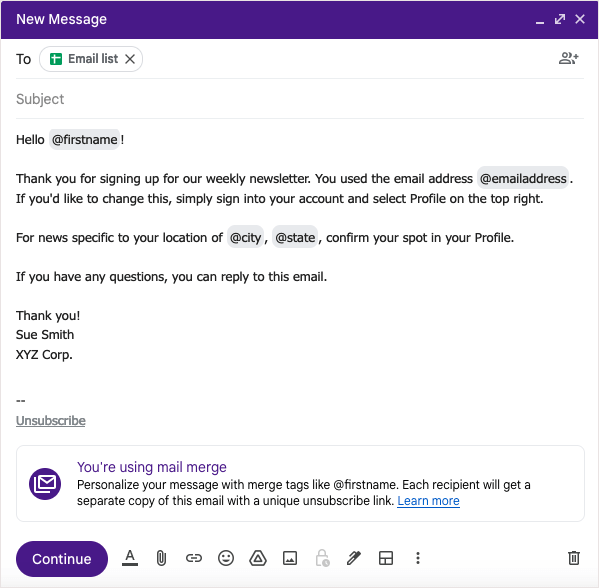The height and width of the screenshot is (588, 599).
Task: Open text formatting options
Action: 130,558
